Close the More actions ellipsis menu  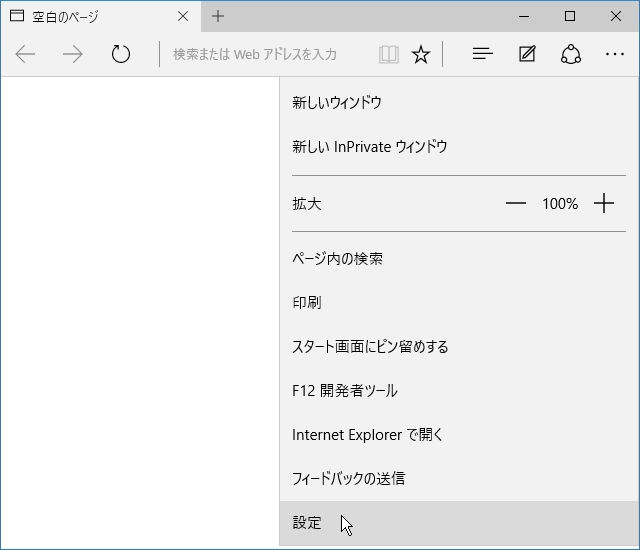(615, 54)
